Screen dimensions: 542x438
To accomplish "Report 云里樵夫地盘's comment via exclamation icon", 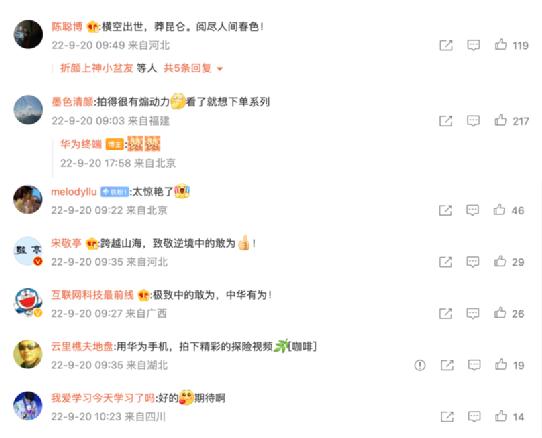I will coord(420,365).
